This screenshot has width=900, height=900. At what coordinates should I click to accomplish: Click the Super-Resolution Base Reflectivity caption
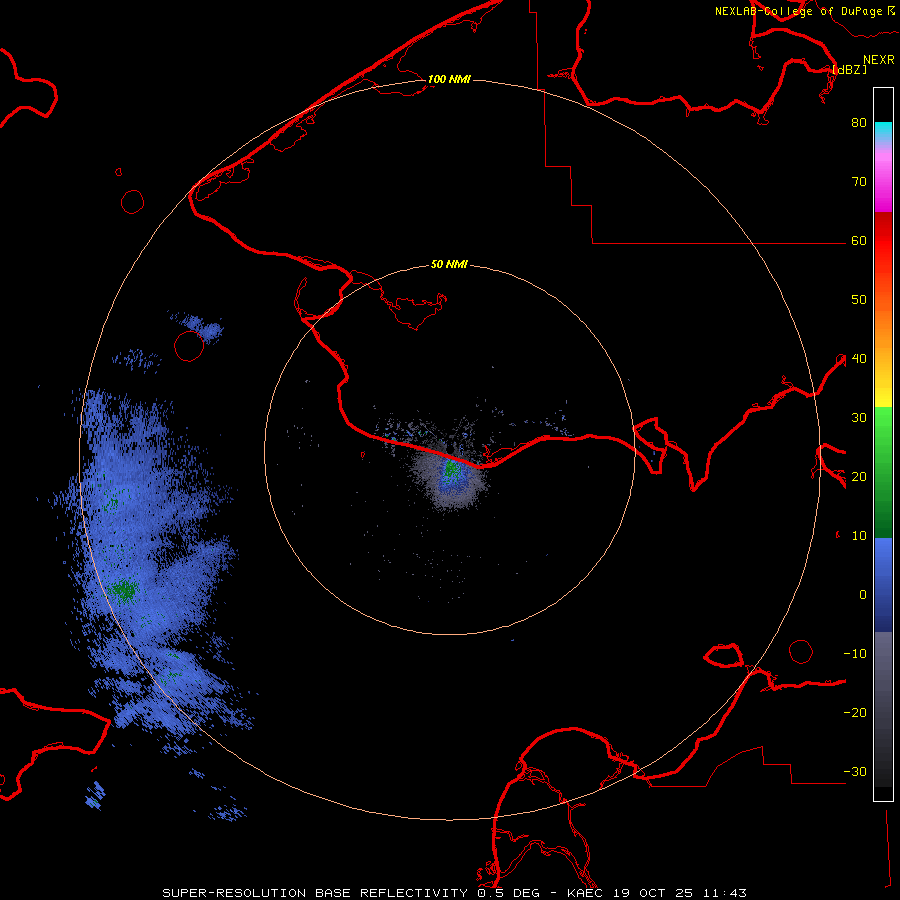455,893
